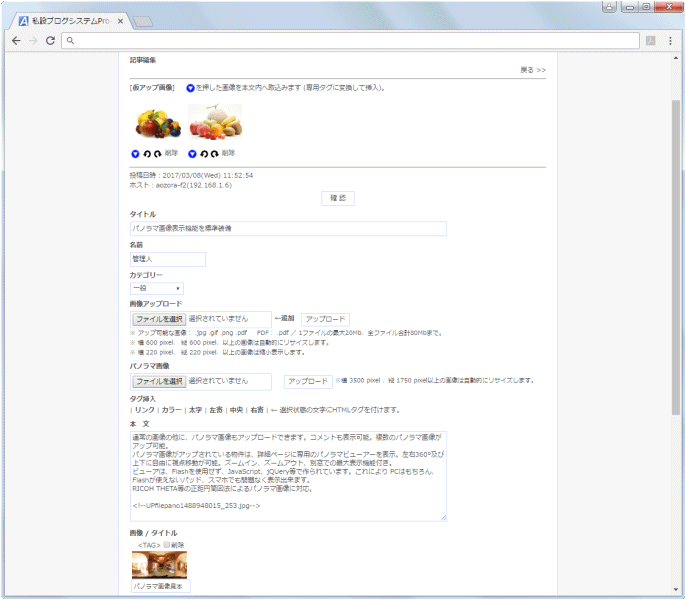This screenshot has height=600, width=686.
Task: Click the blue insert arrow under second fruit image
Action: [193, 154]
